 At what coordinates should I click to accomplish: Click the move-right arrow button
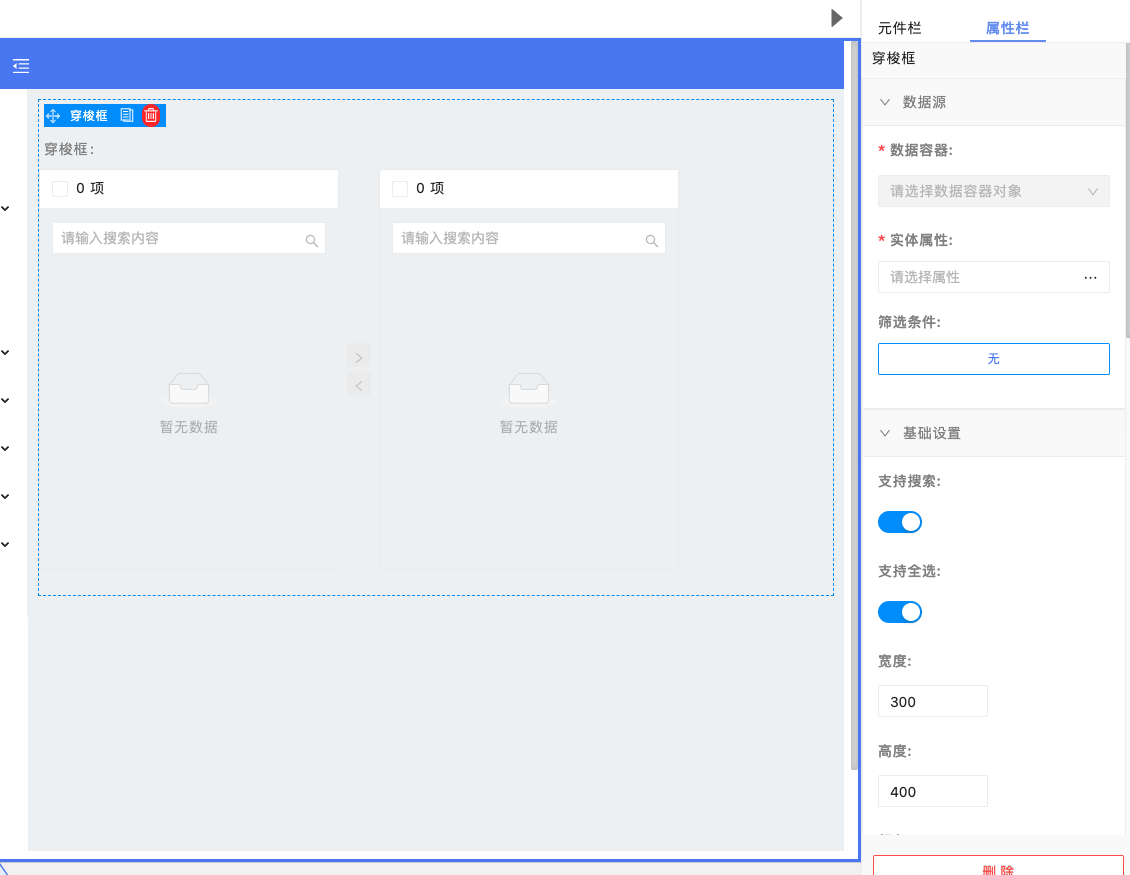(x=359, y=357)
